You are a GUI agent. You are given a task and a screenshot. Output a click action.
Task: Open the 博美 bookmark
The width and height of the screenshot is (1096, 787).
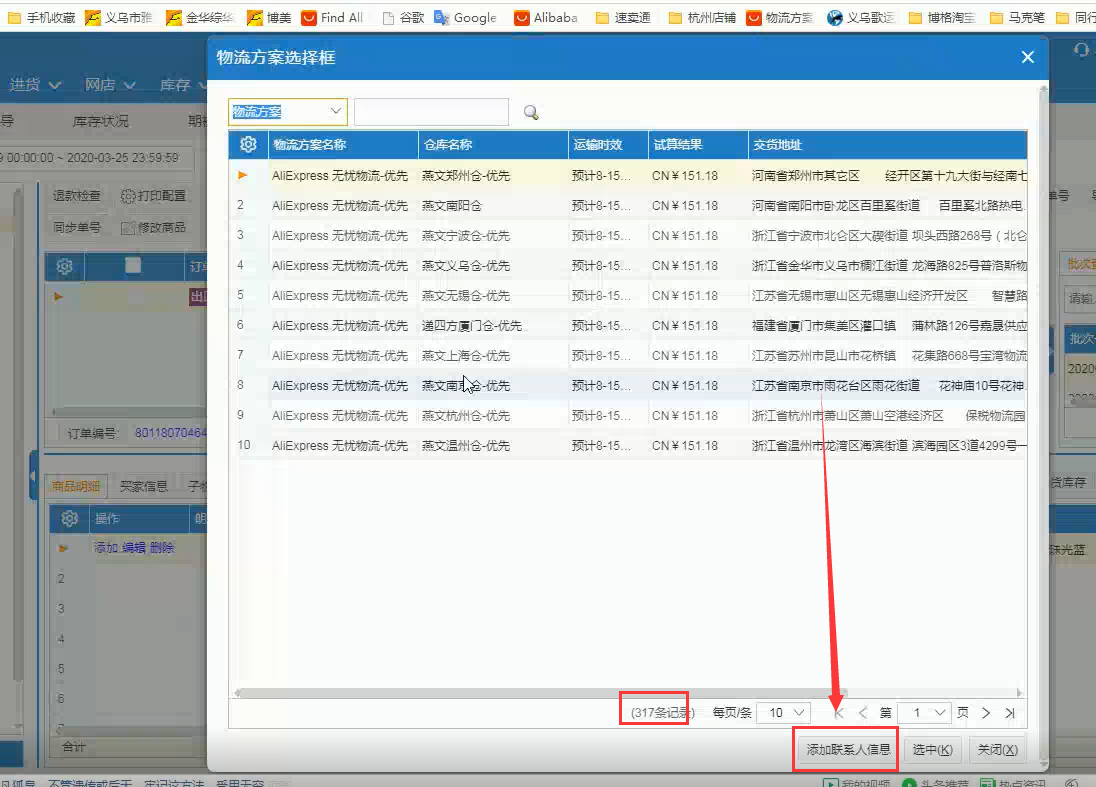pyautogui.click(x=269, y=17)
